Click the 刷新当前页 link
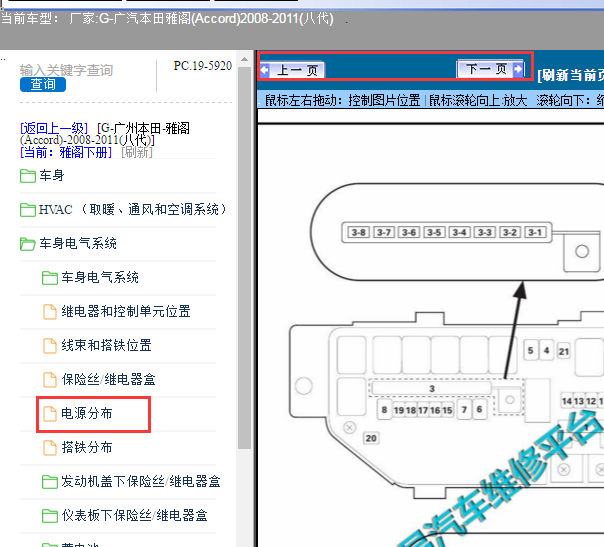Image resolution: width=604 pixels, height=547 pixels. click(570, 75)
